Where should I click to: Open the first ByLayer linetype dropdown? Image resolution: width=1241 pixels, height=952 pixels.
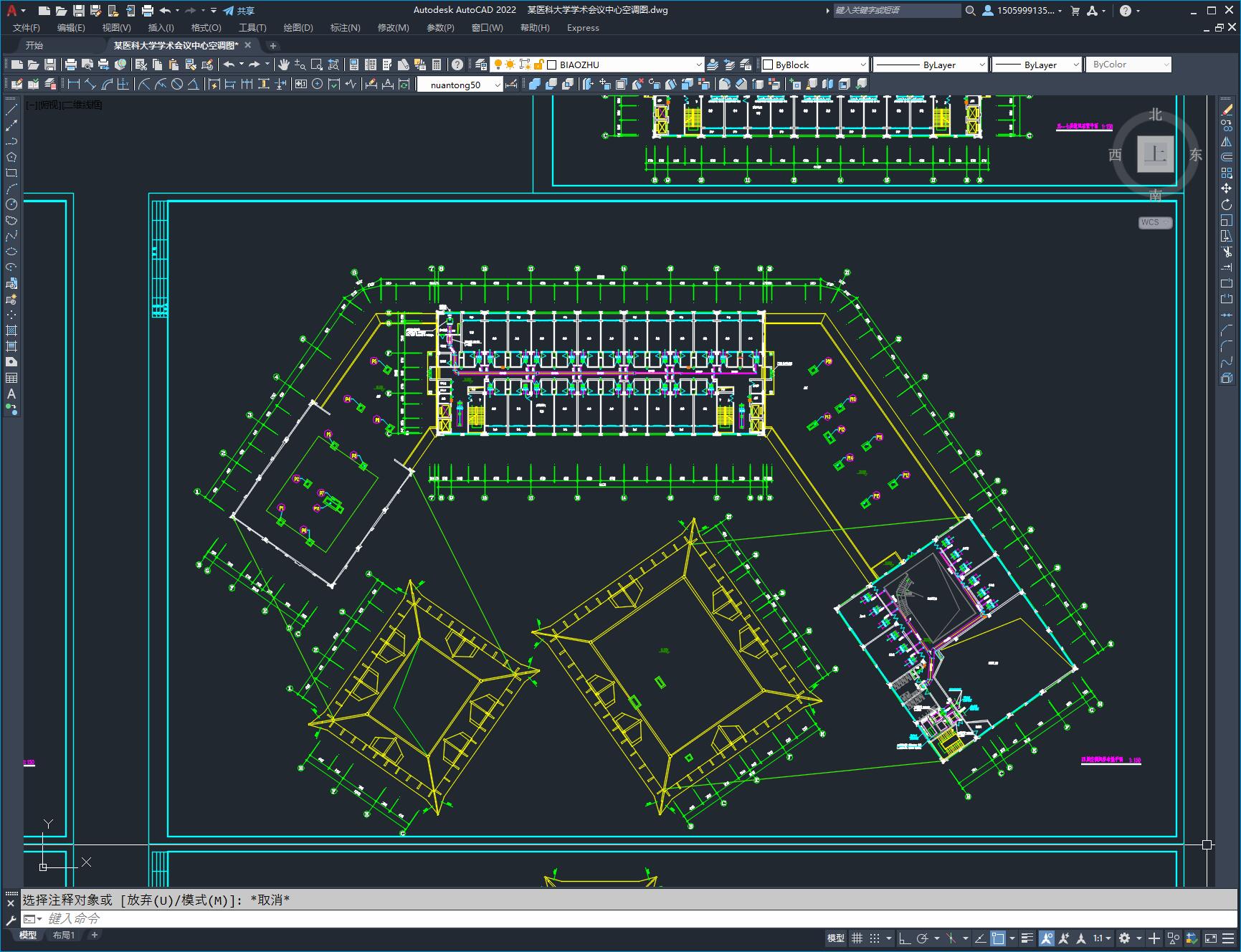[x=931, y=65]
